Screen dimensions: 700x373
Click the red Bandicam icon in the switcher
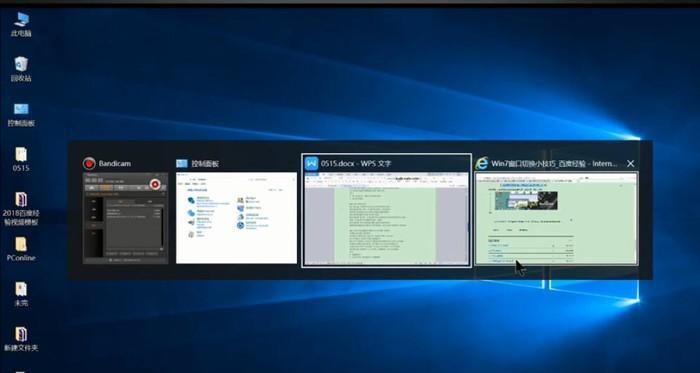point(89,163)
